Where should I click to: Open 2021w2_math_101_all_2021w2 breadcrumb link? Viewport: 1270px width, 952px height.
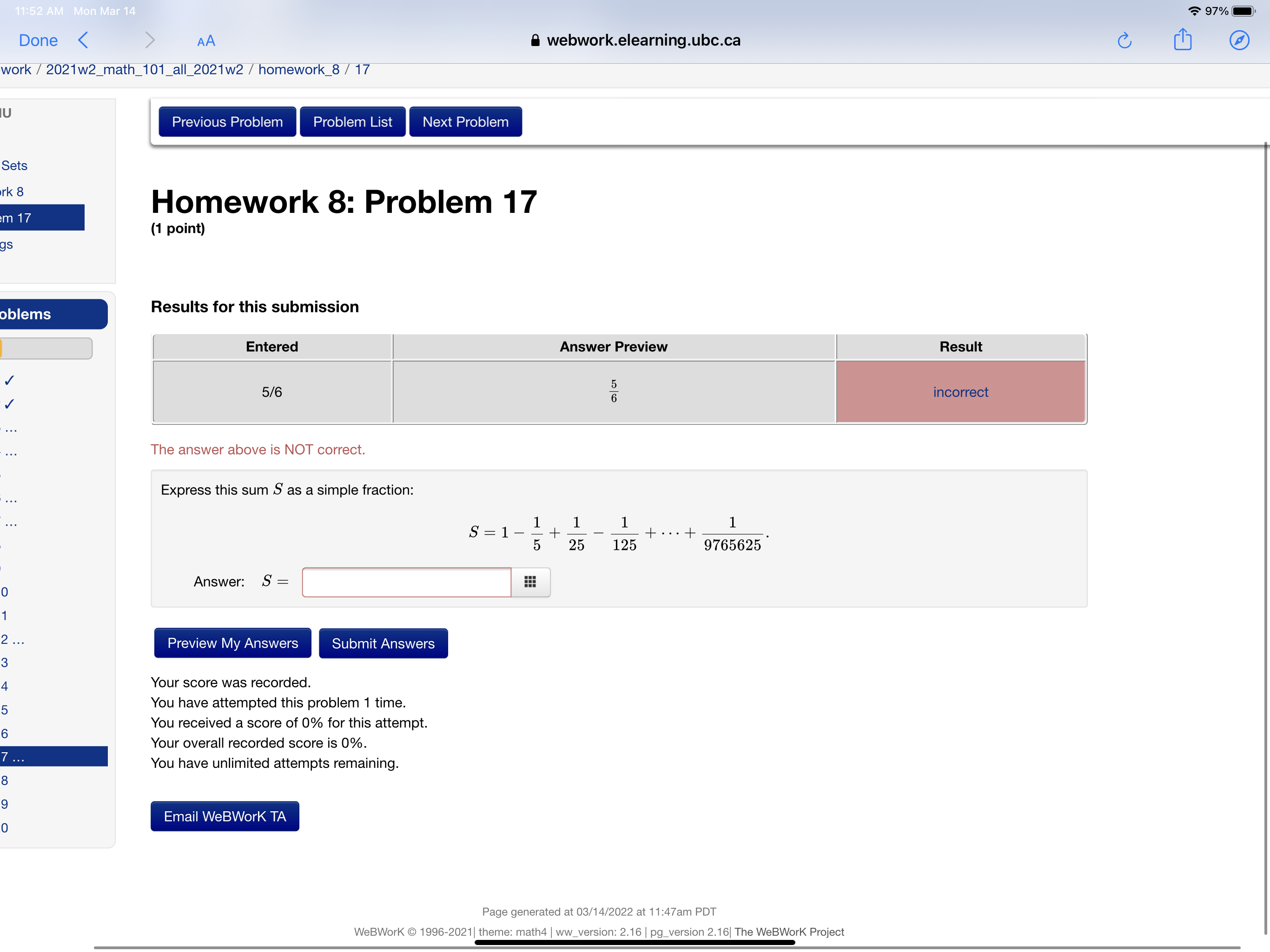point(144,69)
